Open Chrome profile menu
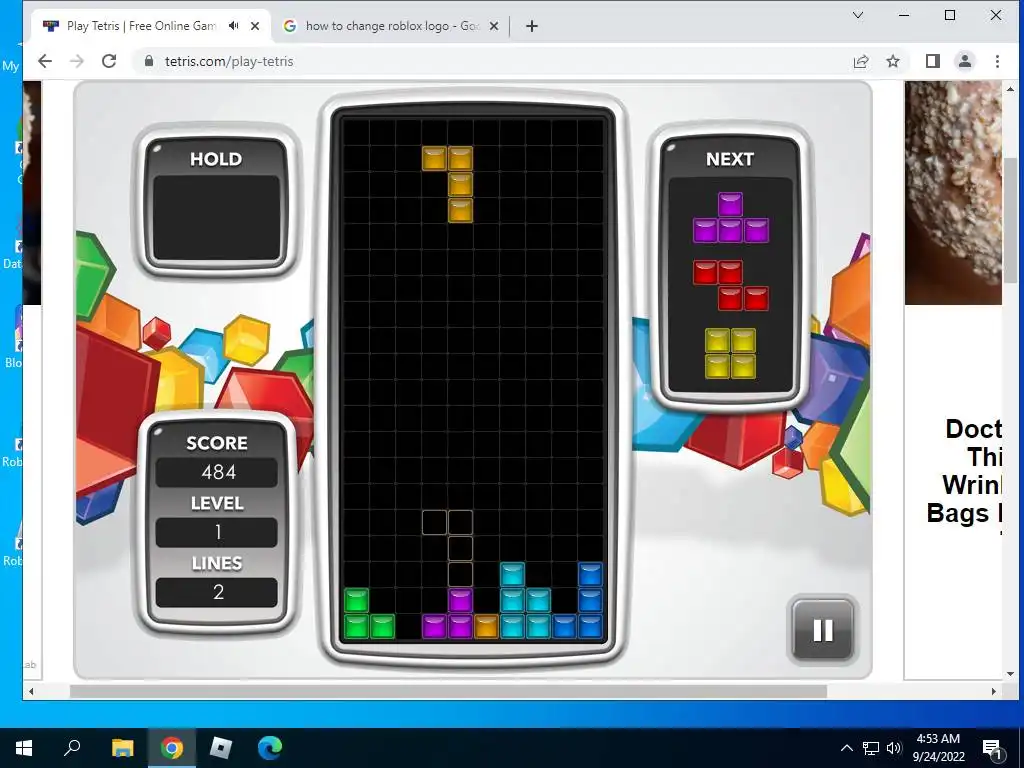The width and height of the screenshot is (1024, 768). pos(965,61)
